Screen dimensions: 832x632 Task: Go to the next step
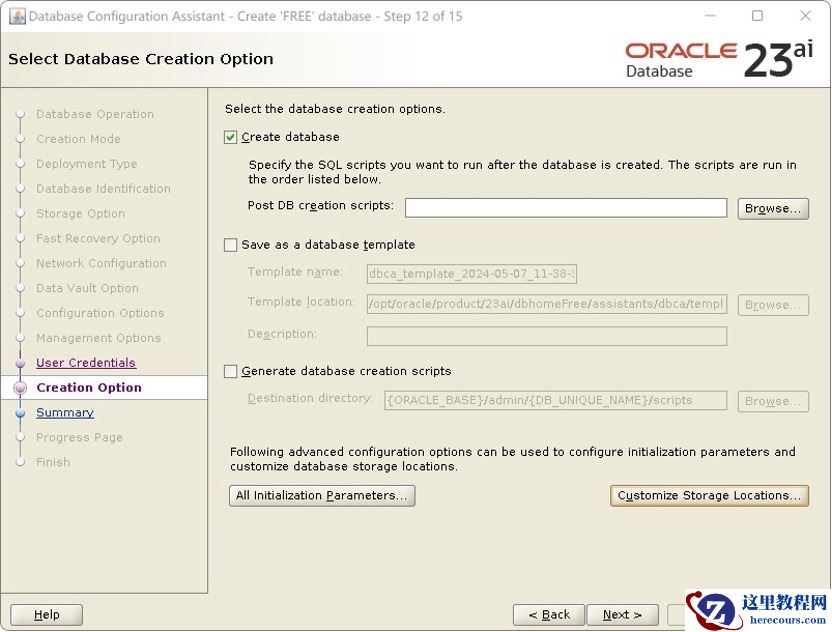622,615
